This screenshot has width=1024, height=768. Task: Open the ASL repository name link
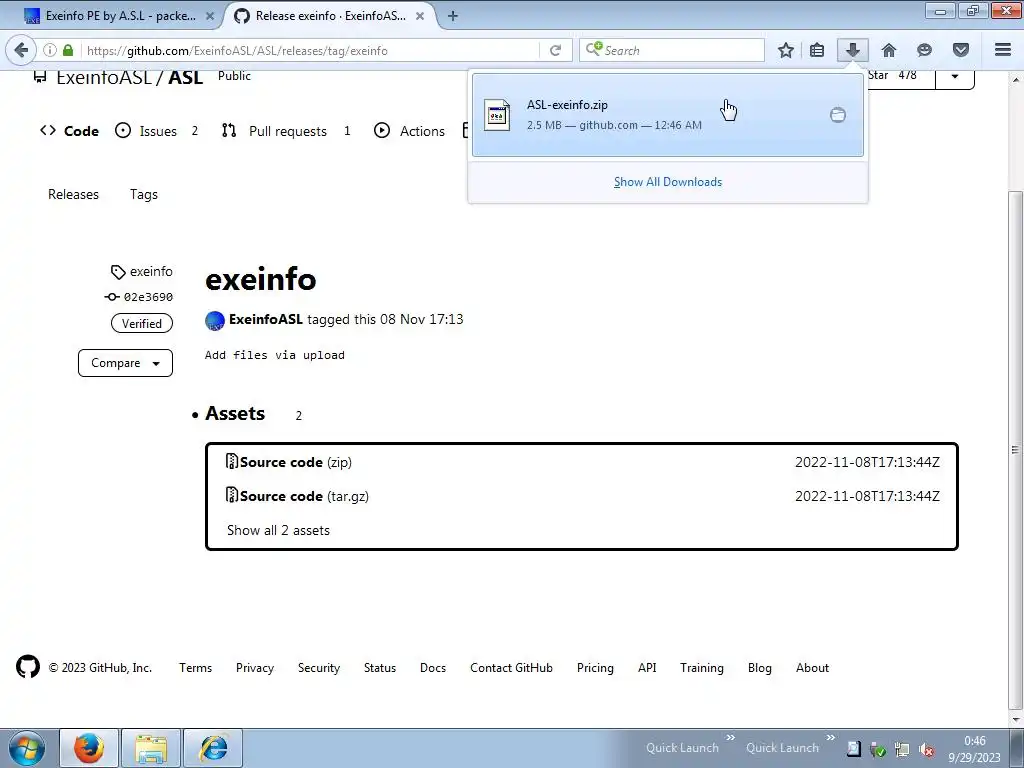[185, 77]
